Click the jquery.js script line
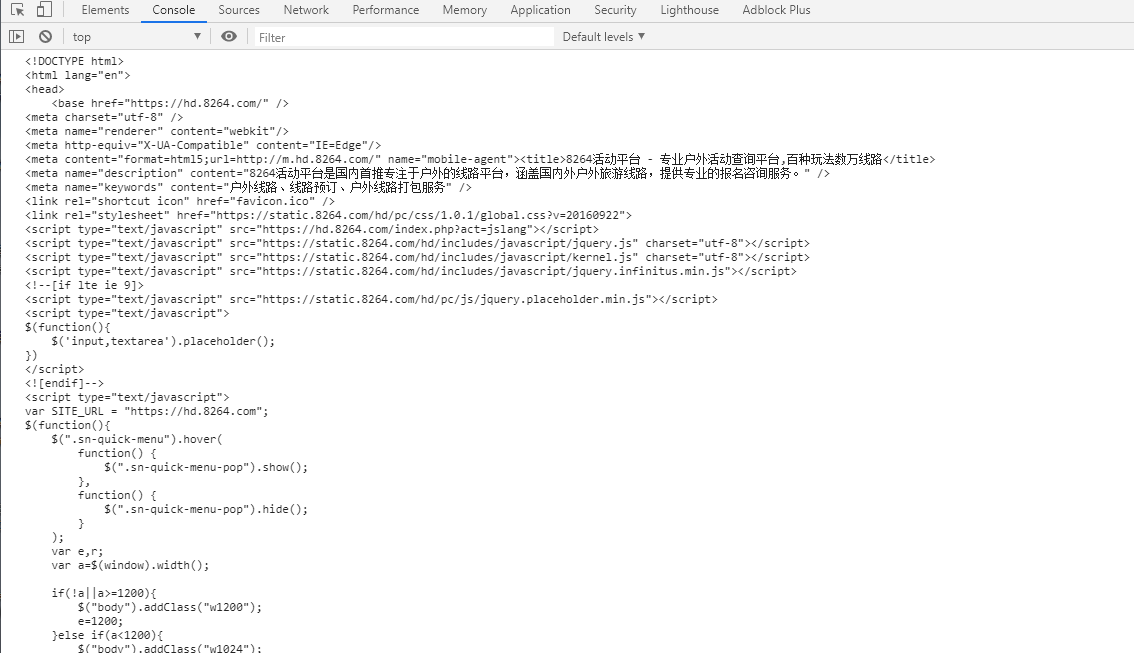Screen dimensions: 1134x653 tap(417, 244)
